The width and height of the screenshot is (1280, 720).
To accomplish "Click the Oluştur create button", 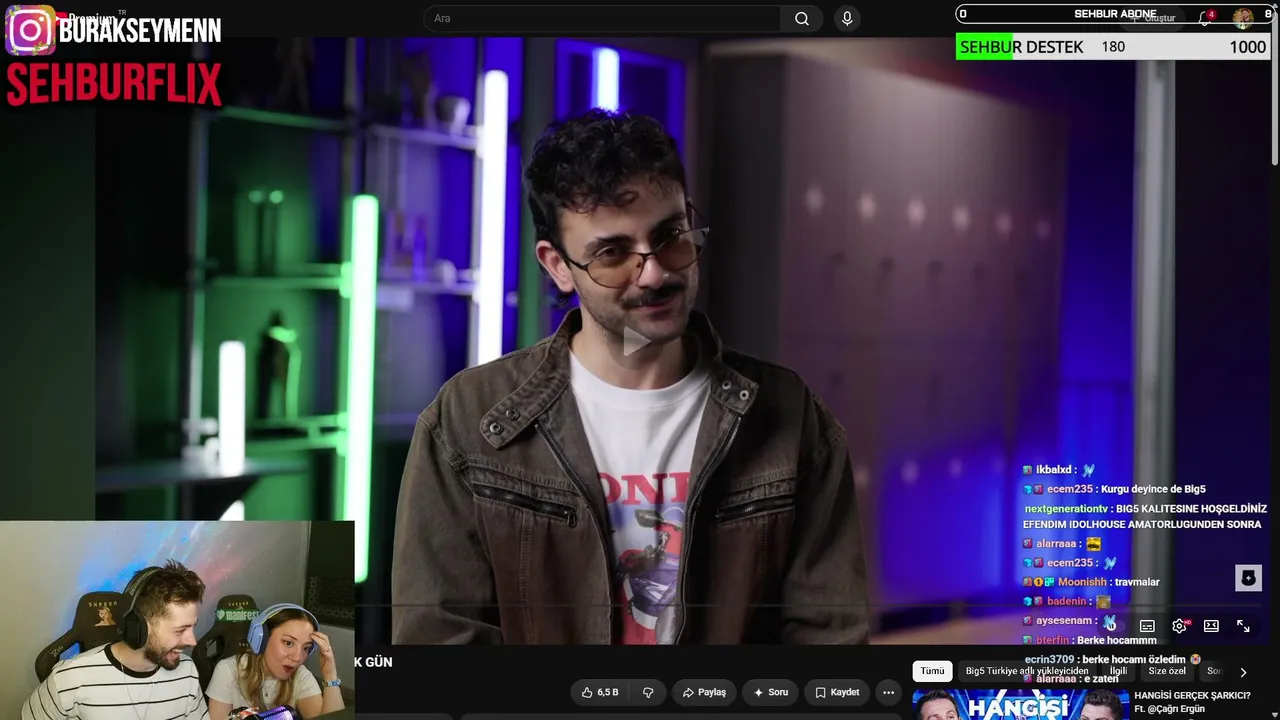I will pos(1154,18).
